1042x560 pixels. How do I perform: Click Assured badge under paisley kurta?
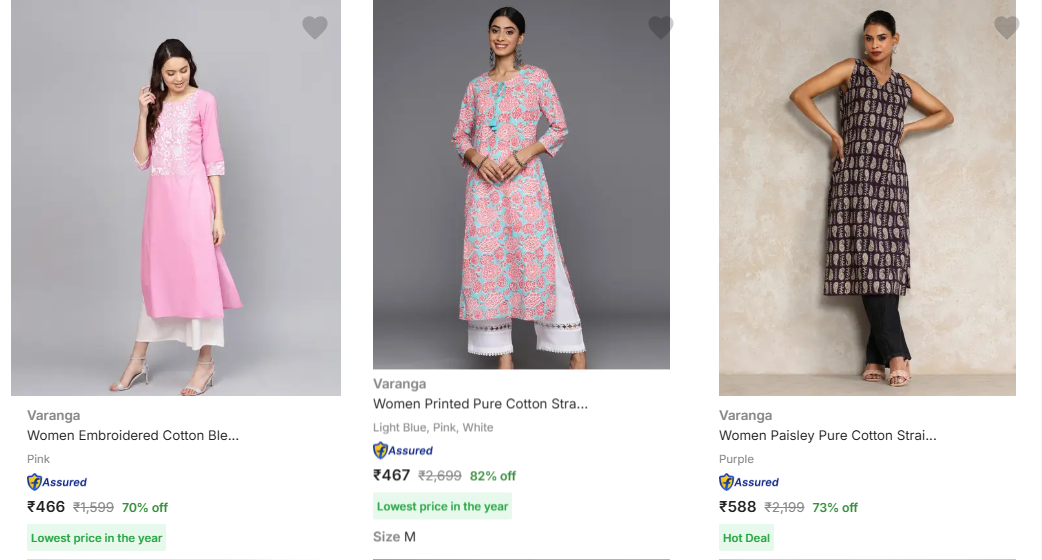[x=749, y=482]
